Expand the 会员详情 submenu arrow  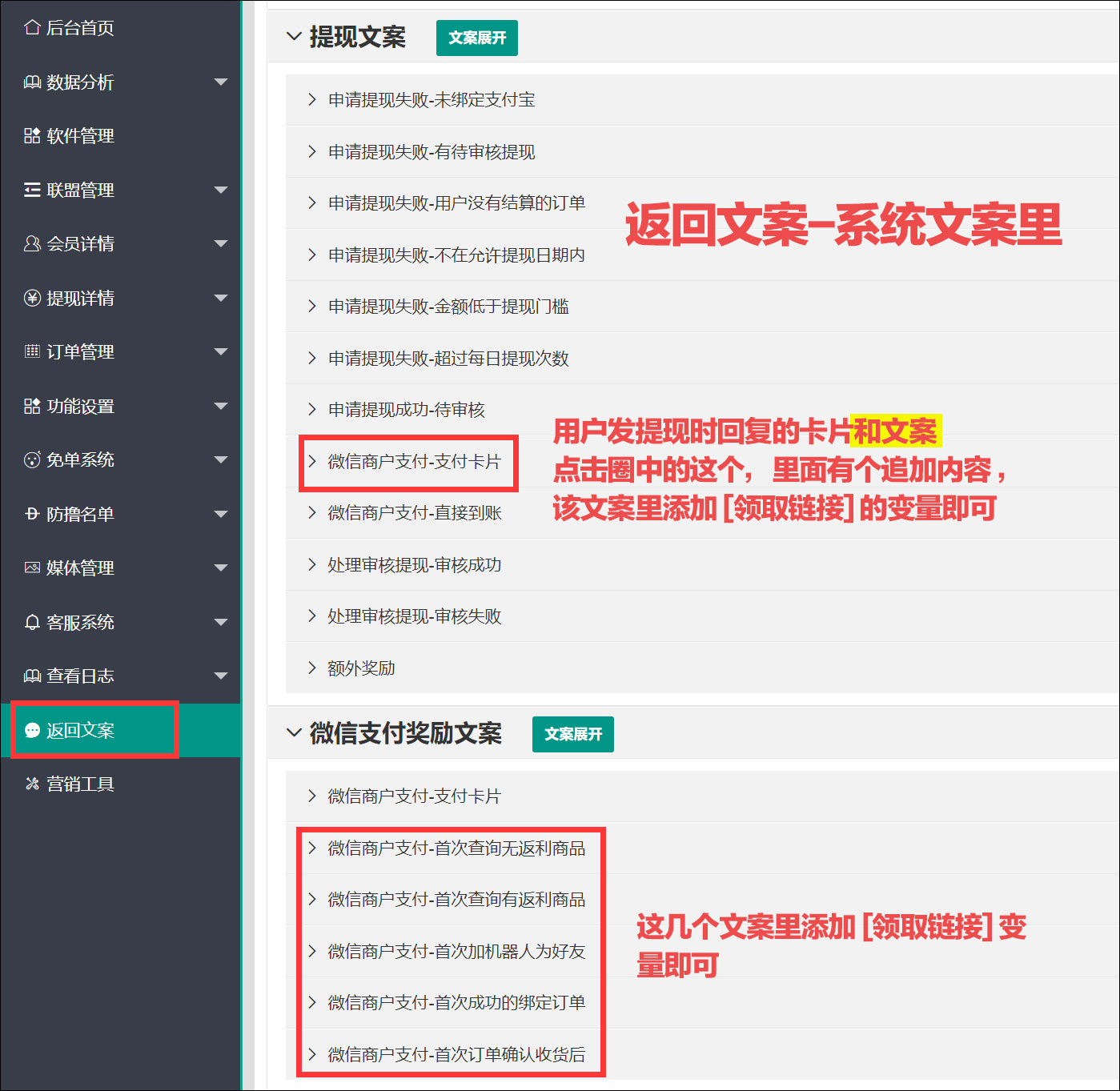coord(221,244)
